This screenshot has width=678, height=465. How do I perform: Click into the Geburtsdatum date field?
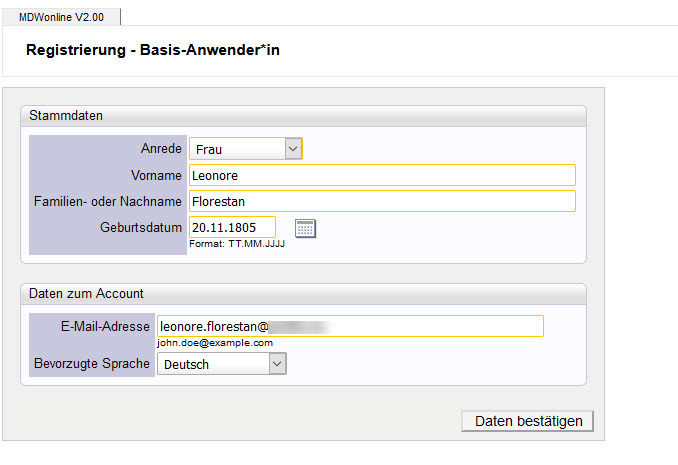pyautogui.click(x=232, y=227)
